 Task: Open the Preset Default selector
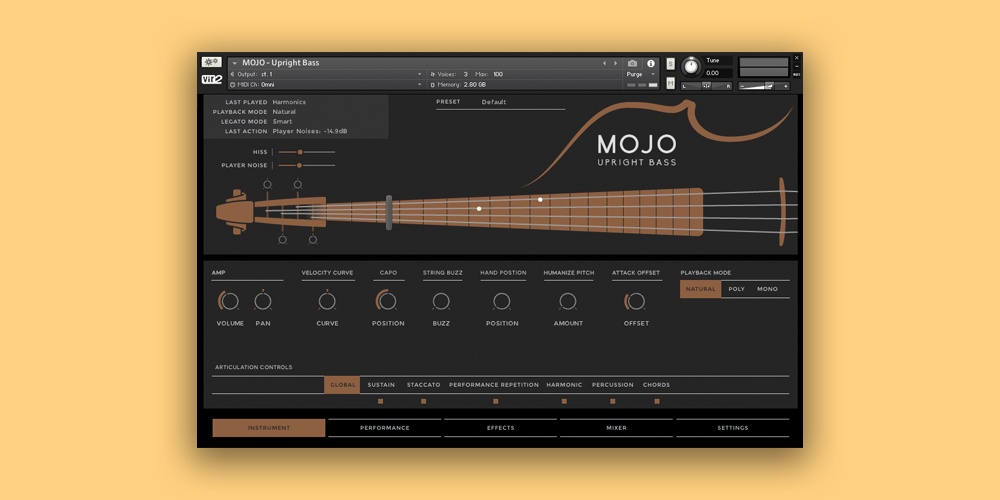point(520,102)
